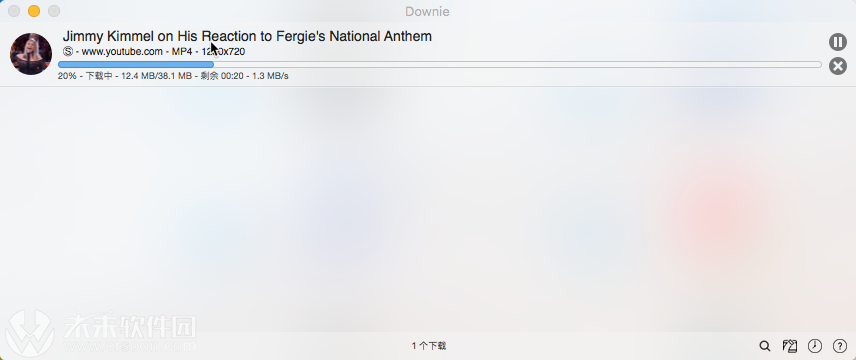Click the www.youtube.com source text
856x360 pixels.
[122, 51]
